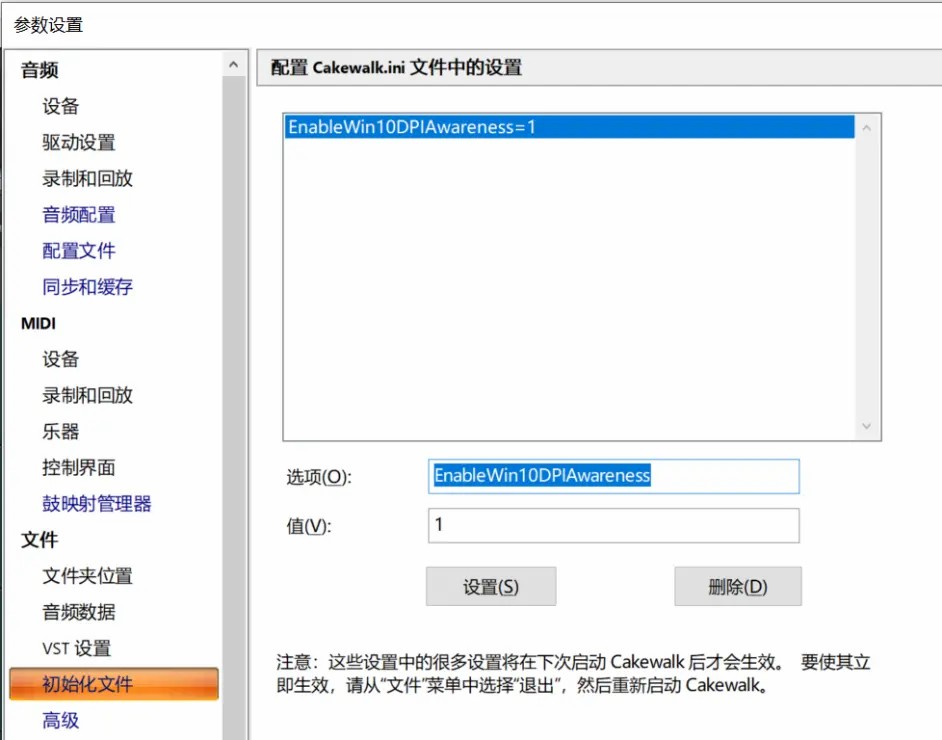The height and width of the screenshot is (740, 942).
Task: Open 鼓映射管理器 in the sidebar
Action: 97,503
